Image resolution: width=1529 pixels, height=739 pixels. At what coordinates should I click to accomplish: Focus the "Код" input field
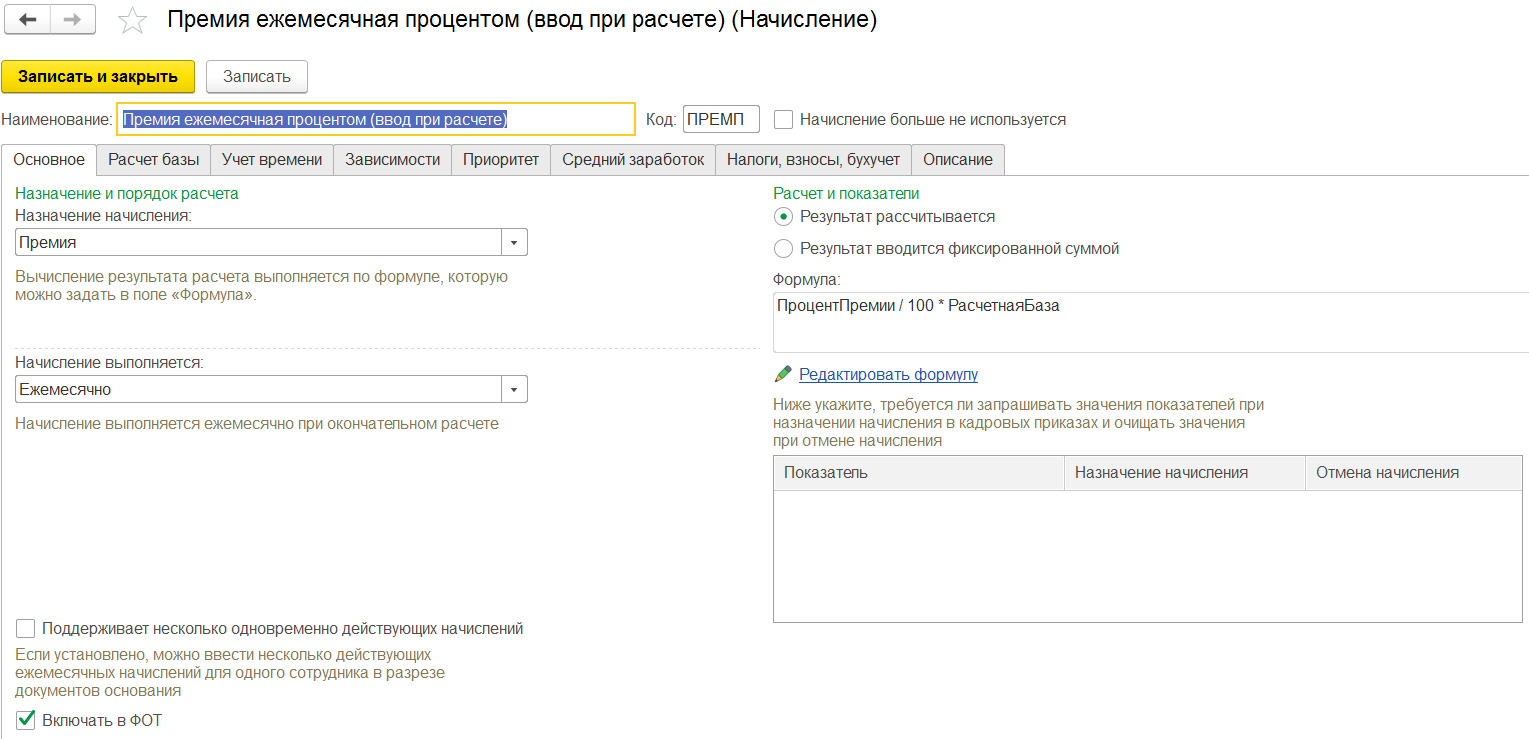point(720,120)
